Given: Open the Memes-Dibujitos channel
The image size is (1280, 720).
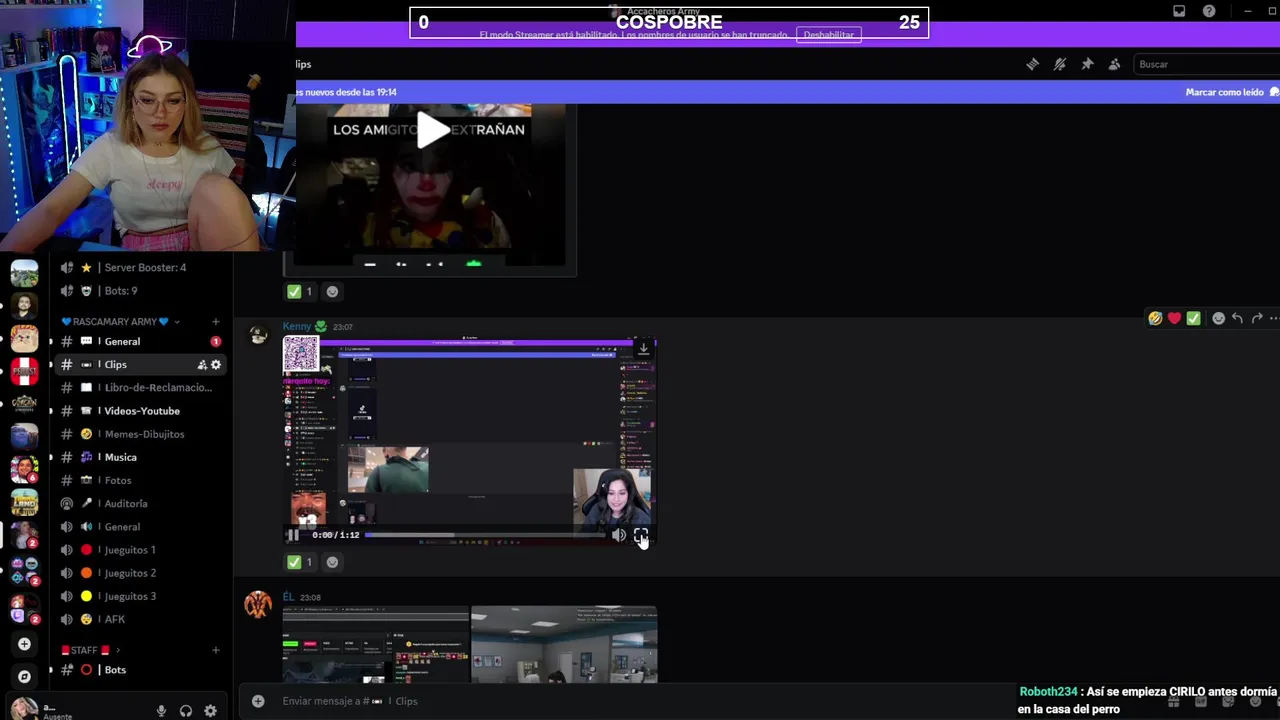Looking at the screenshot, I should point(140,434).
